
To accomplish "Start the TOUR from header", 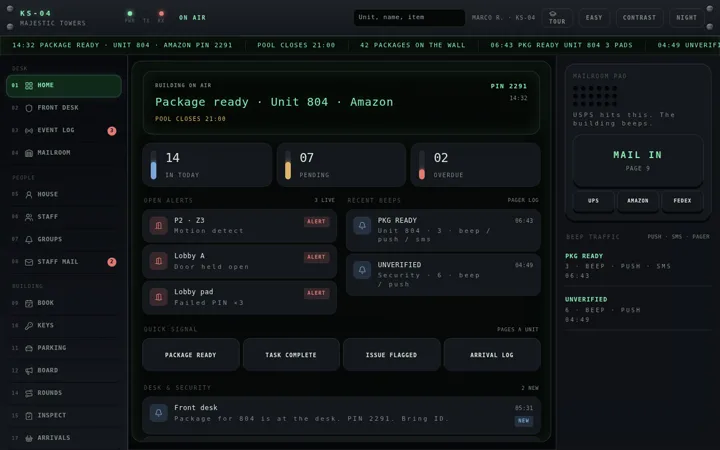I will 557,18.
